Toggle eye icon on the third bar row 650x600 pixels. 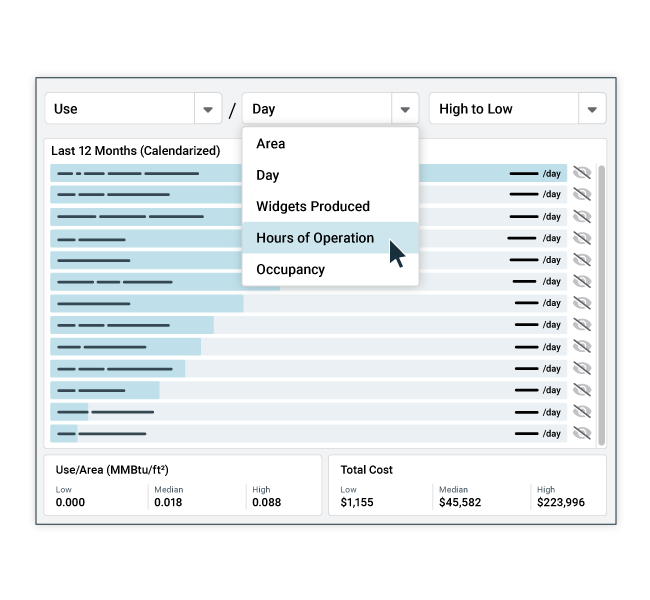pos(582,216)
